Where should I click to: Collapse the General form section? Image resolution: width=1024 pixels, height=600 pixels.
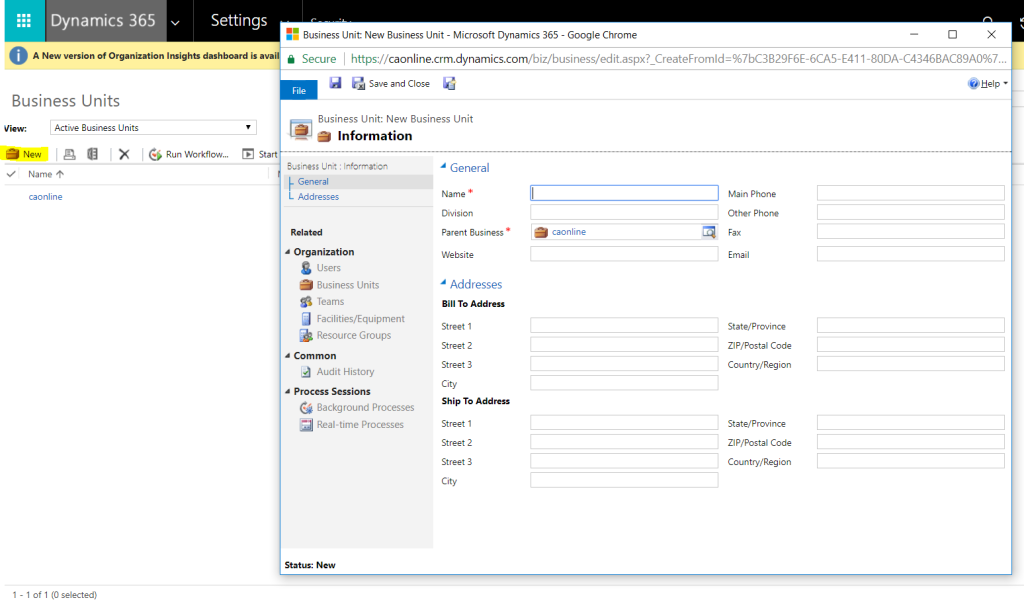pos(443,166)
